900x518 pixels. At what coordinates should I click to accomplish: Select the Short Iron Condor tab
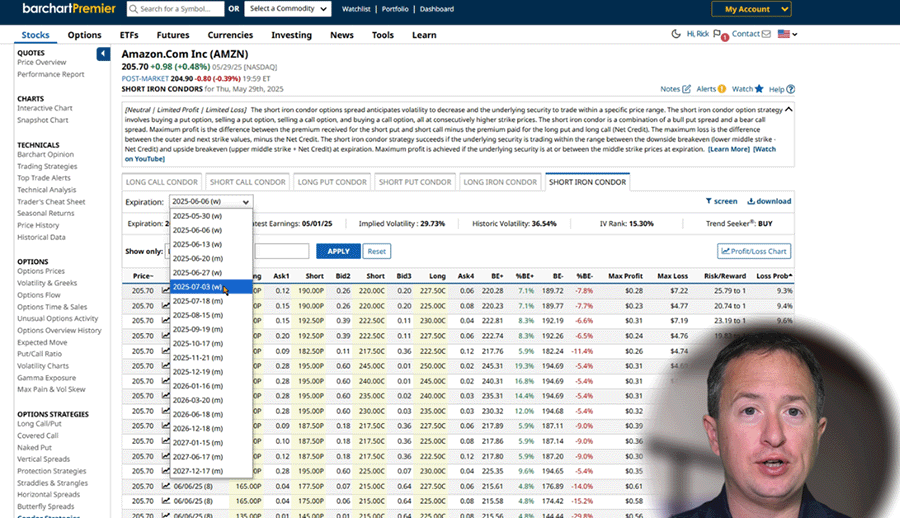(587, 182)
